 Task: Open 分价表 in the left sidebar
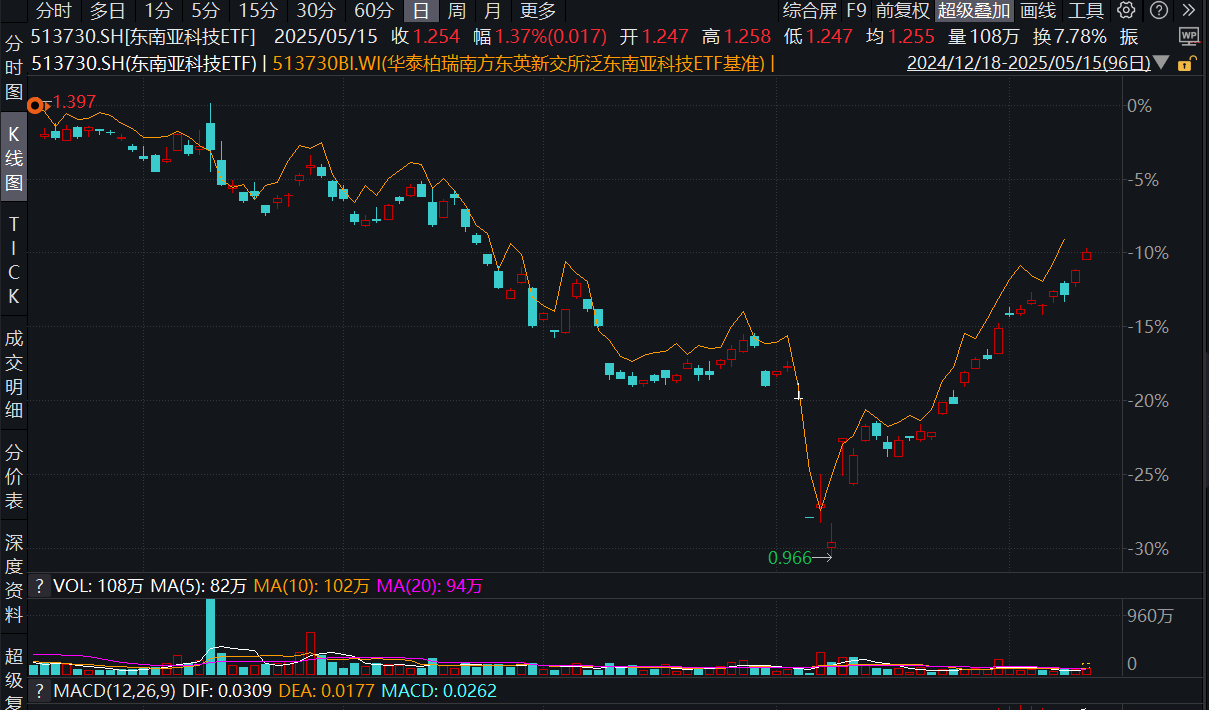tap(14, 476)
